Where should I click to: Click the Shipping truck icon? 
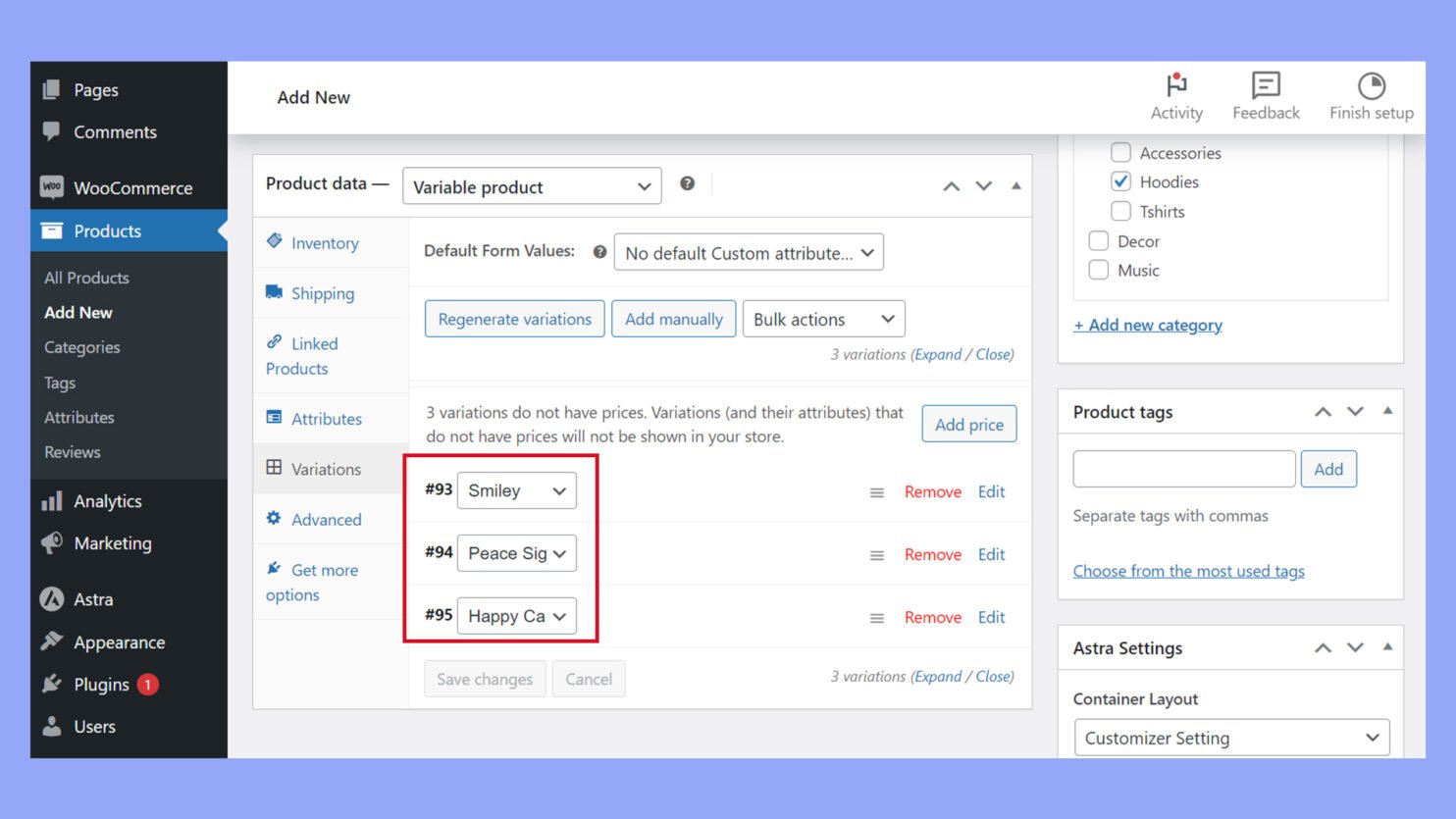coord(274,292)
